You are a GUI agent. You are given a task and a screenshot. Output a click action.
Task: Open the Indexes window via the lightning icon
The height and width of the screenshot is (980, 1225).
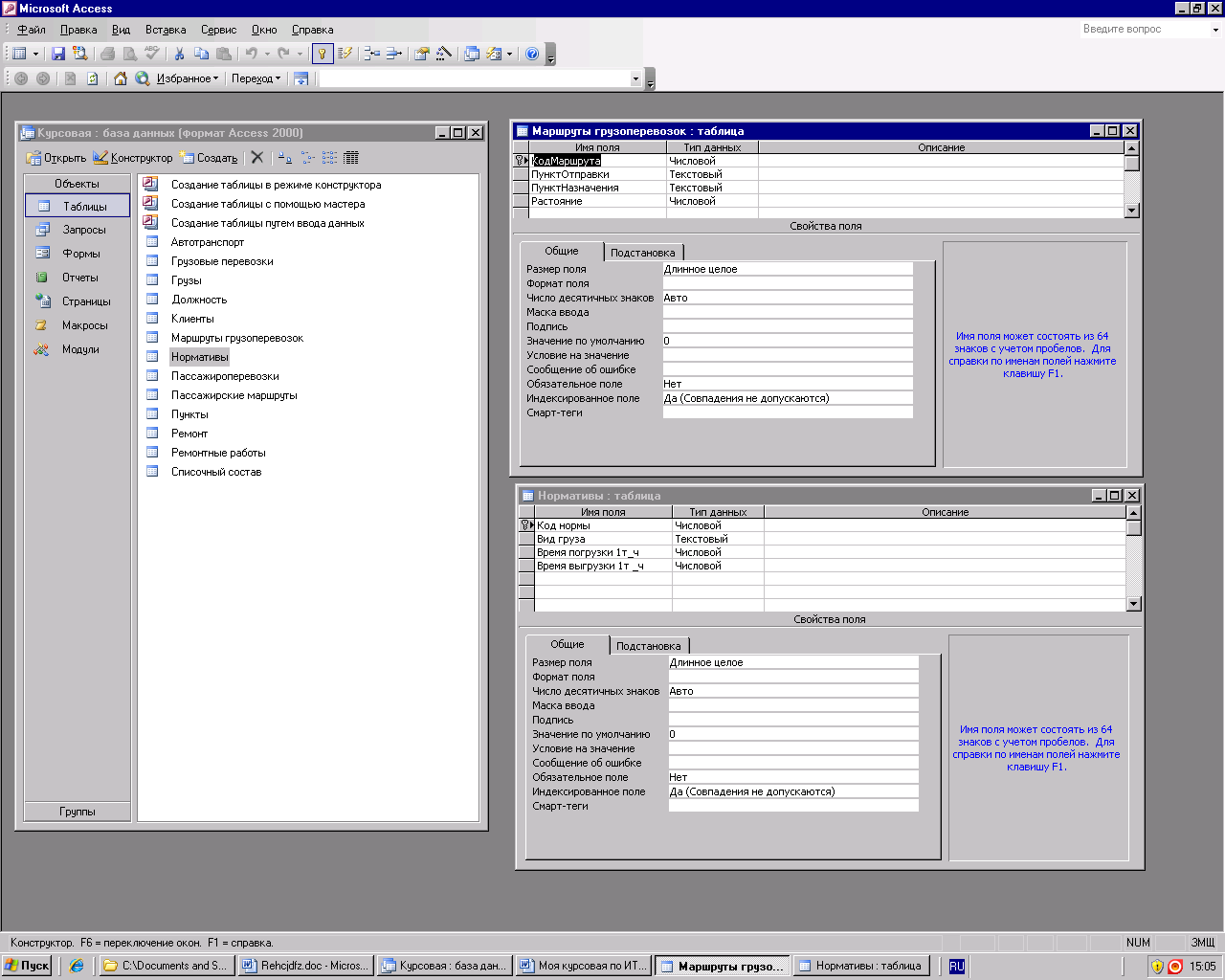tap(345, 55)
